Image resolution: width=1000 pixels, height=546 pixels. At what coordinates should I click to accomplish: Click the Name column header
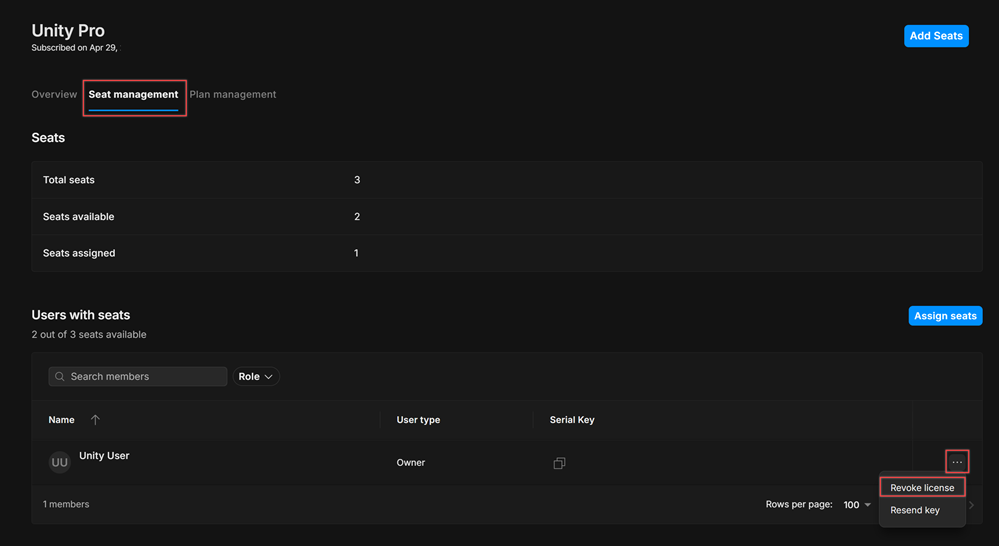pyautogui.click(x=61, y=420)
